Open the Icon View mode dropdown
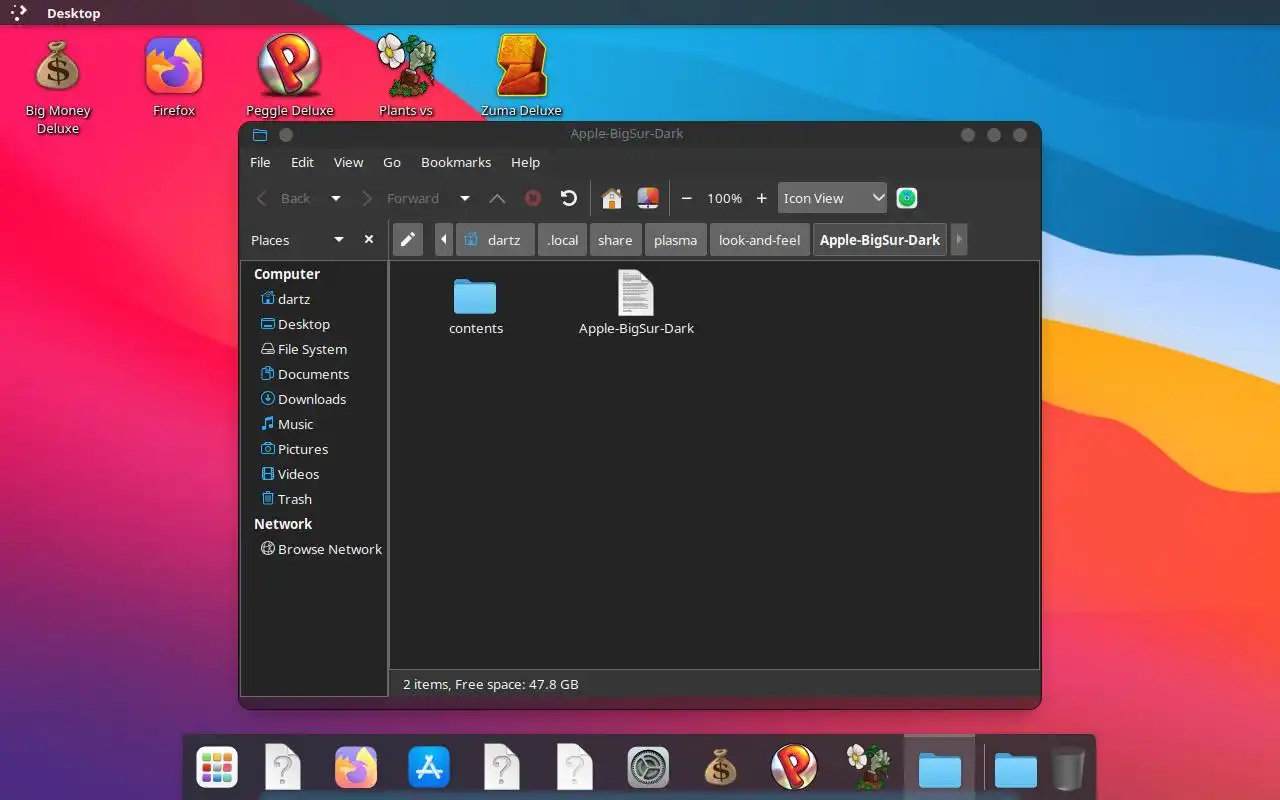Screen dimensions: 1280x800 832,198
